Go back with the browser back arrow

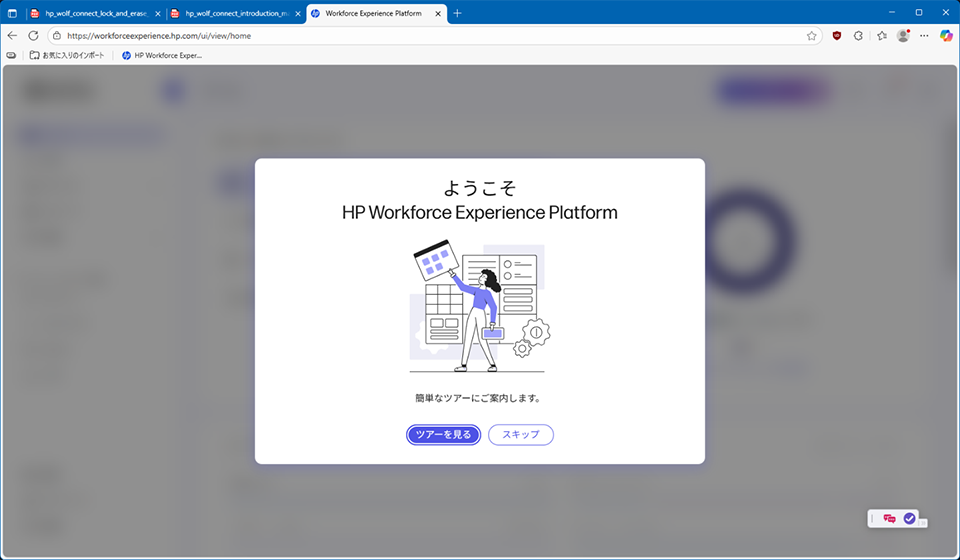click(x=12, y=35)
